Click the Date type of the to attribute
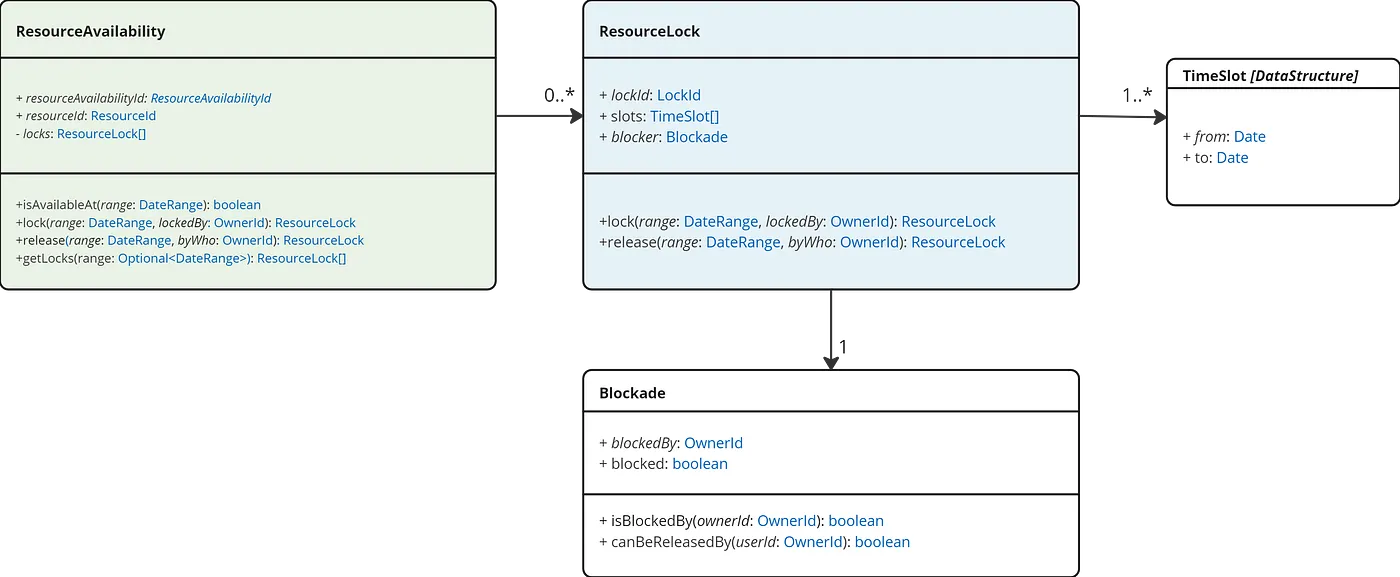This screenshot has height=577, width=1400. [x=1232, y=158]
